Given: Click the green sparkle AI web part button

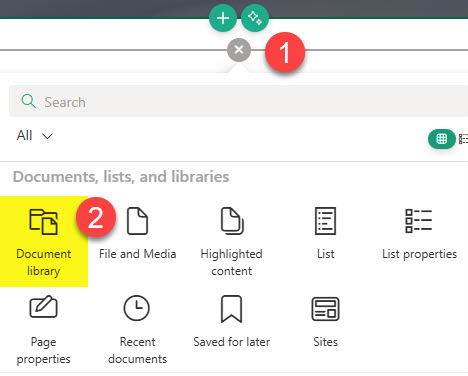Looking at the screenshot, I should (255, 18).
